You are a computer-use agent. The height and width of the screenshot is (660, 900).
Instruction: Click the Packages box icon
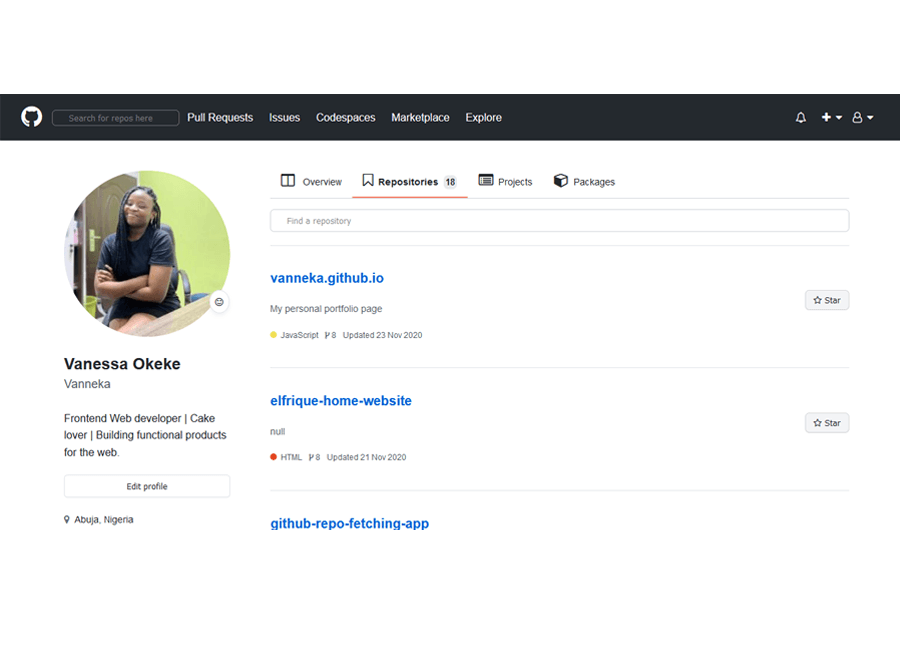561,181
